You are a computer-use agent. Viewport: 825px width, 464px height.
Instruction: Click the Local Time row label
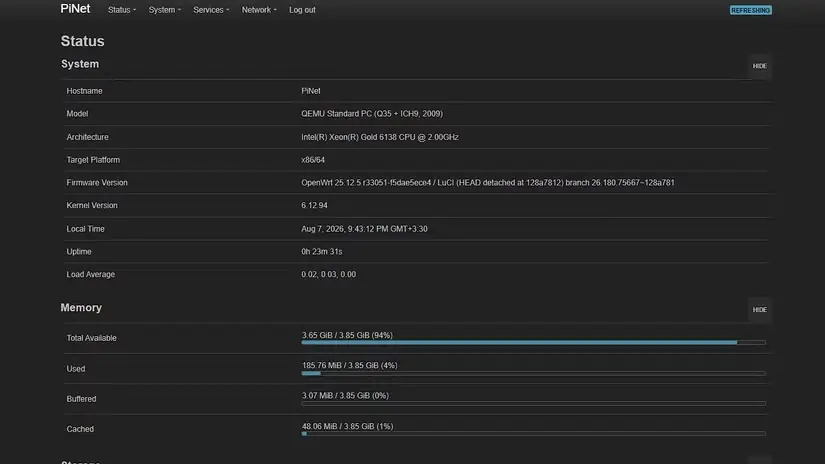click(85, 229)
